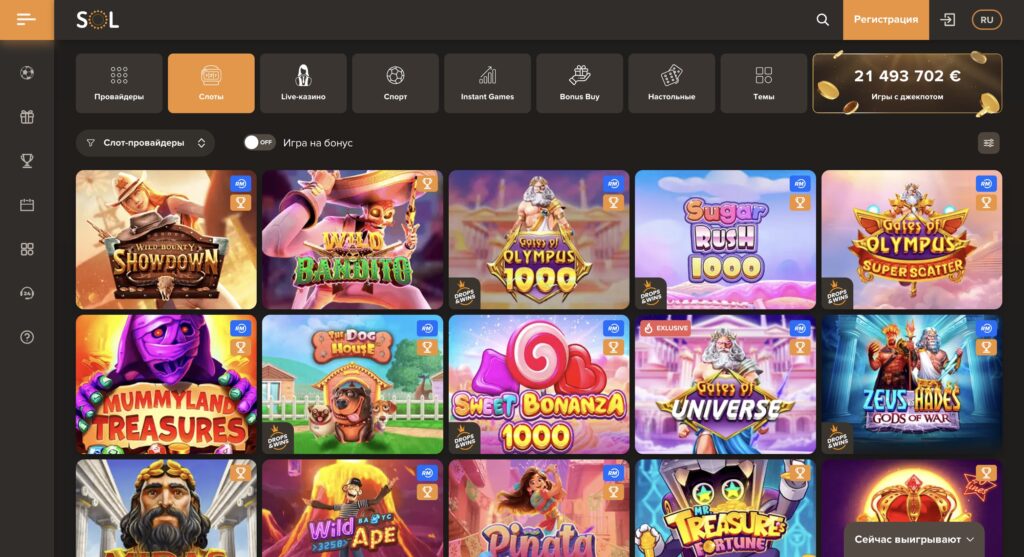The image size is (1024, 557).
Task: Select the Слоты category tab
Action: pos(211,83)
